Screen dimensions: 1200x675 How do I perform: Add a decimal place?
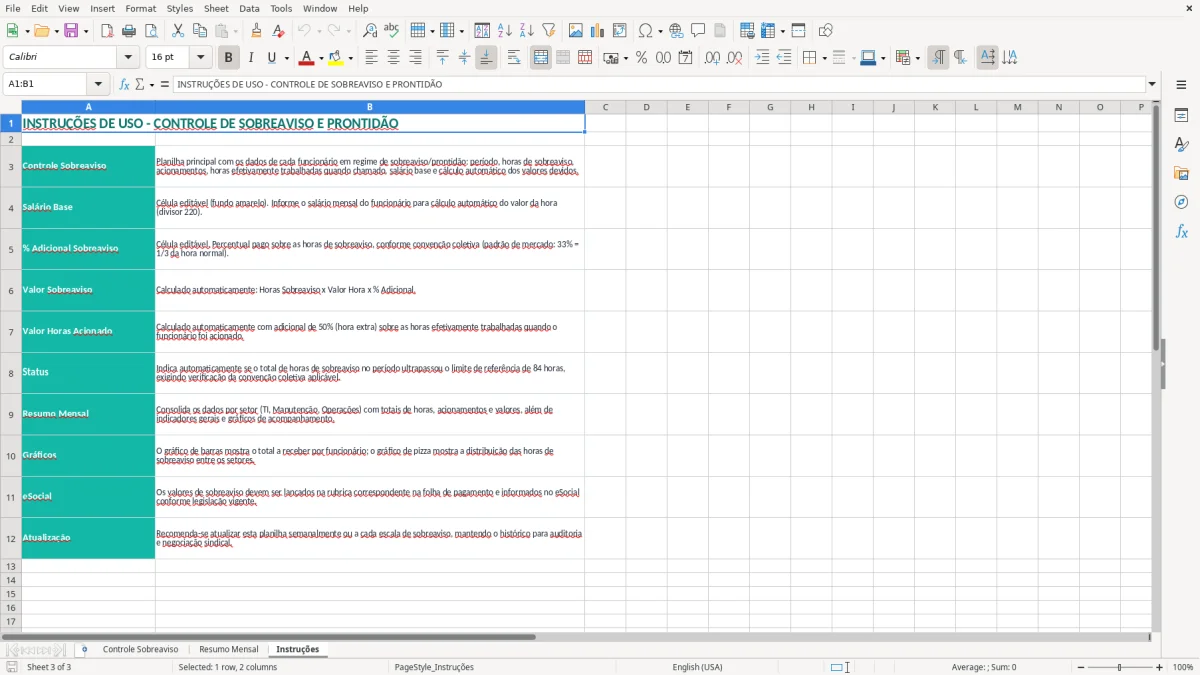712,58
